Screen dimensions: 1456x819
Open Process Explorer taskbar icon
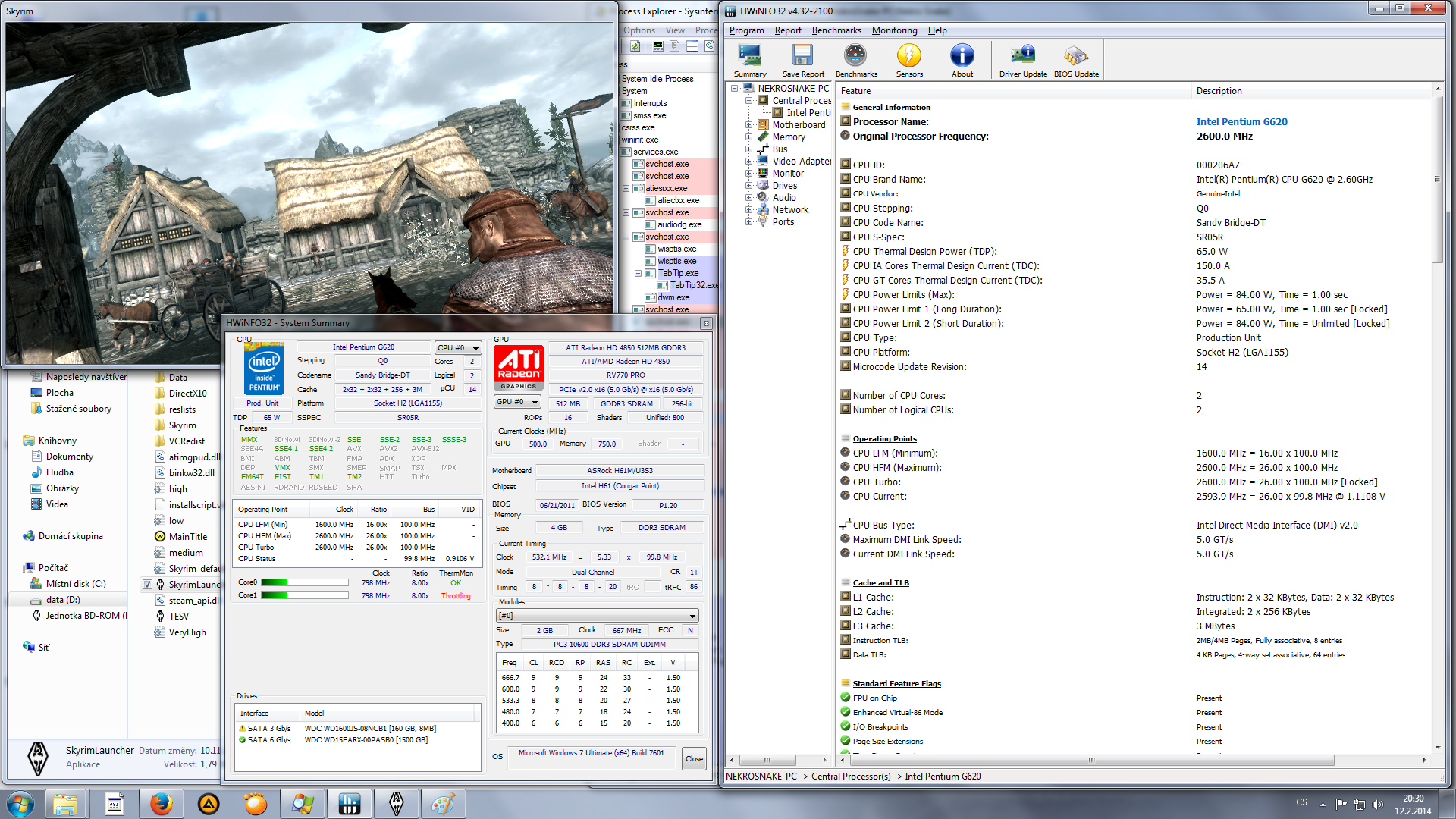[302, 804]
